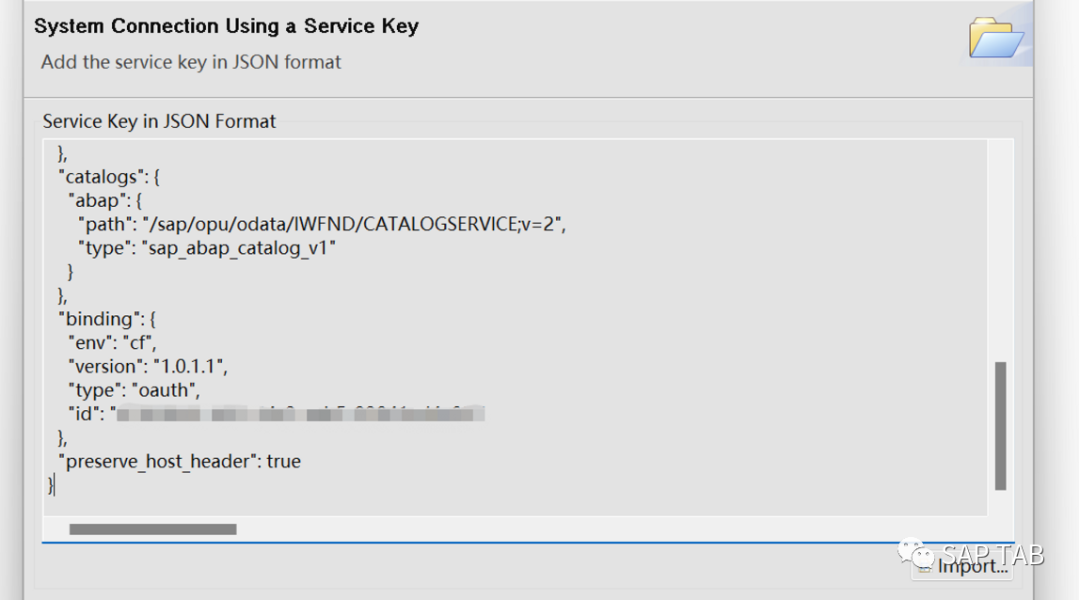Screen dimensions: 1080x600
Task: Place cursor on the "binding" line
Action: [107, 319]
